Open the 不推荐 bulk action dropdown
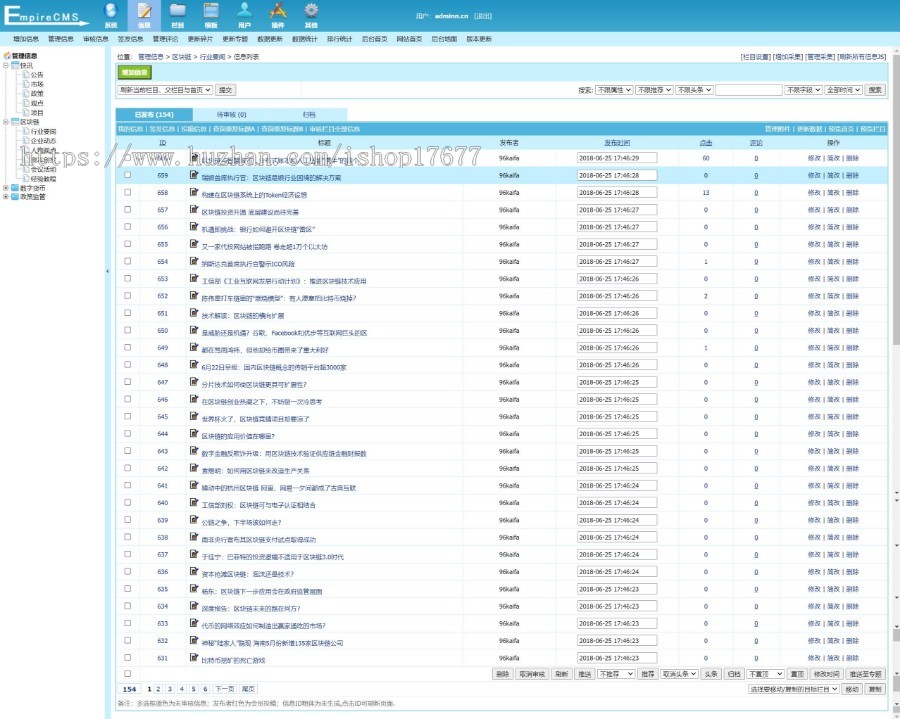 point(616,674)
